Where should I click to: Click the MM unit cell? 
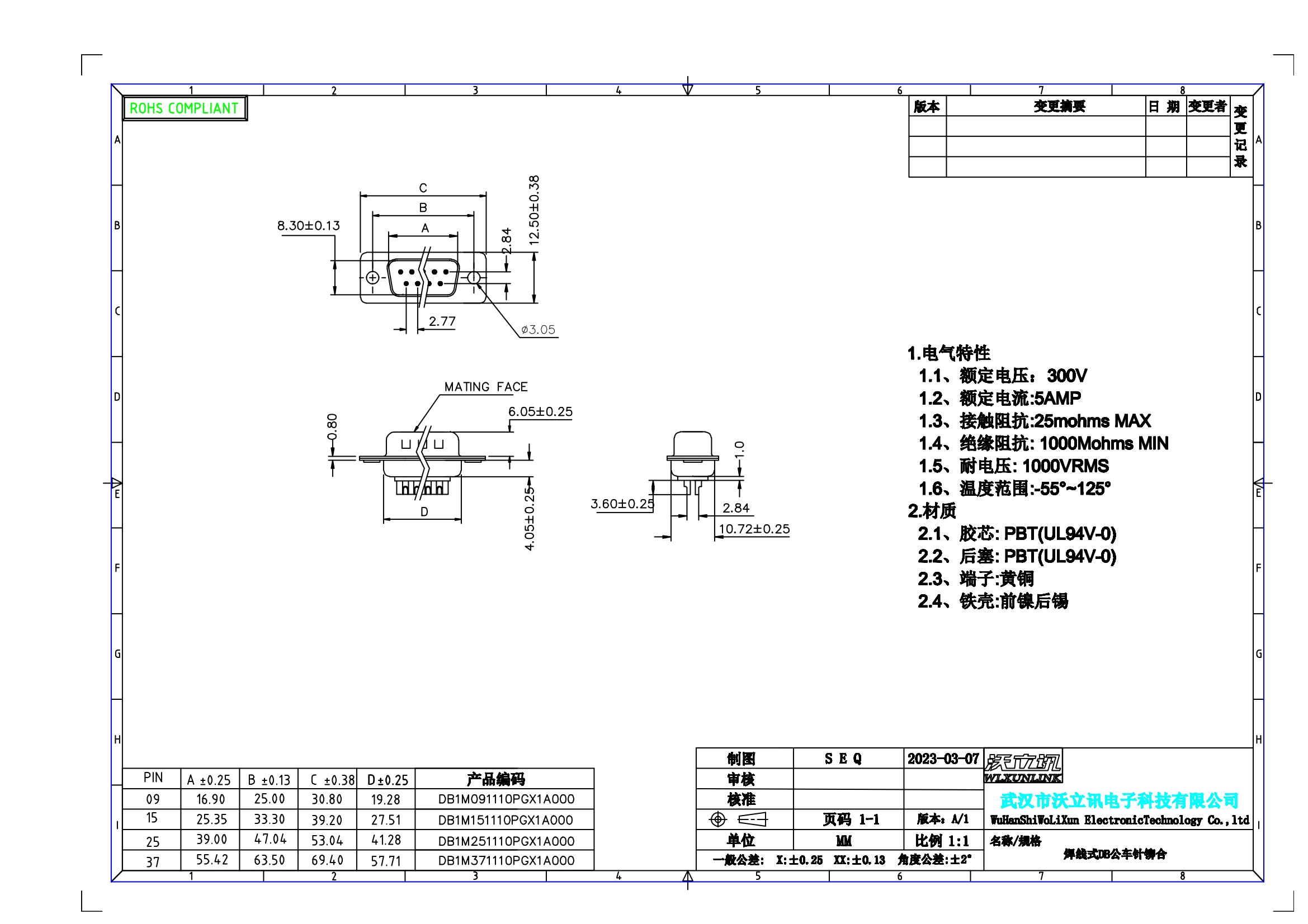tap(844, 841)
